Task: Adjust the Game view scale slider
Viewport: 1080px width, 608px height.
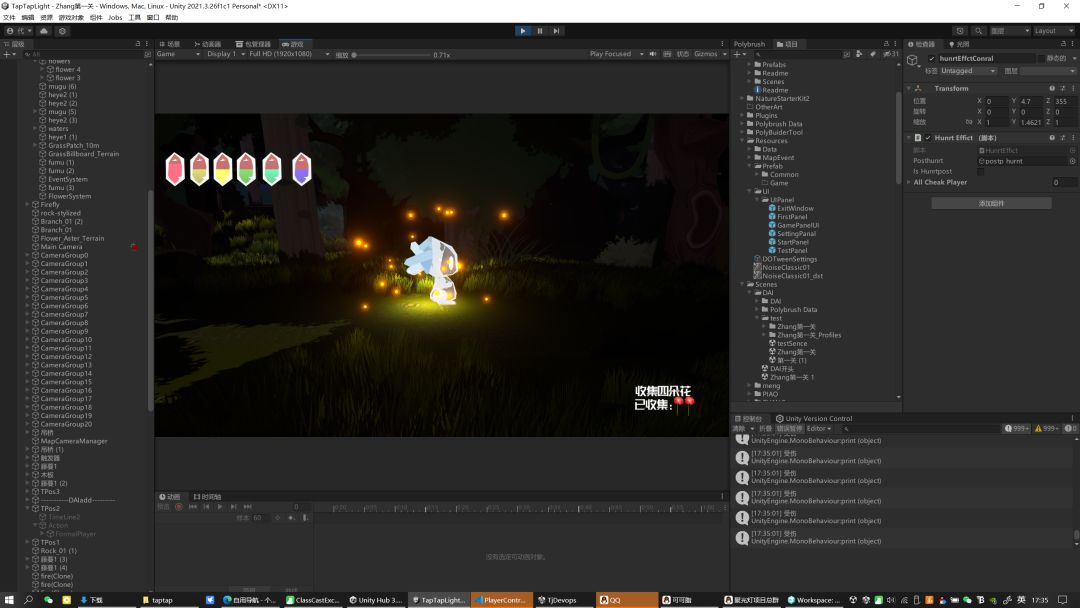Action: [356, 55]
